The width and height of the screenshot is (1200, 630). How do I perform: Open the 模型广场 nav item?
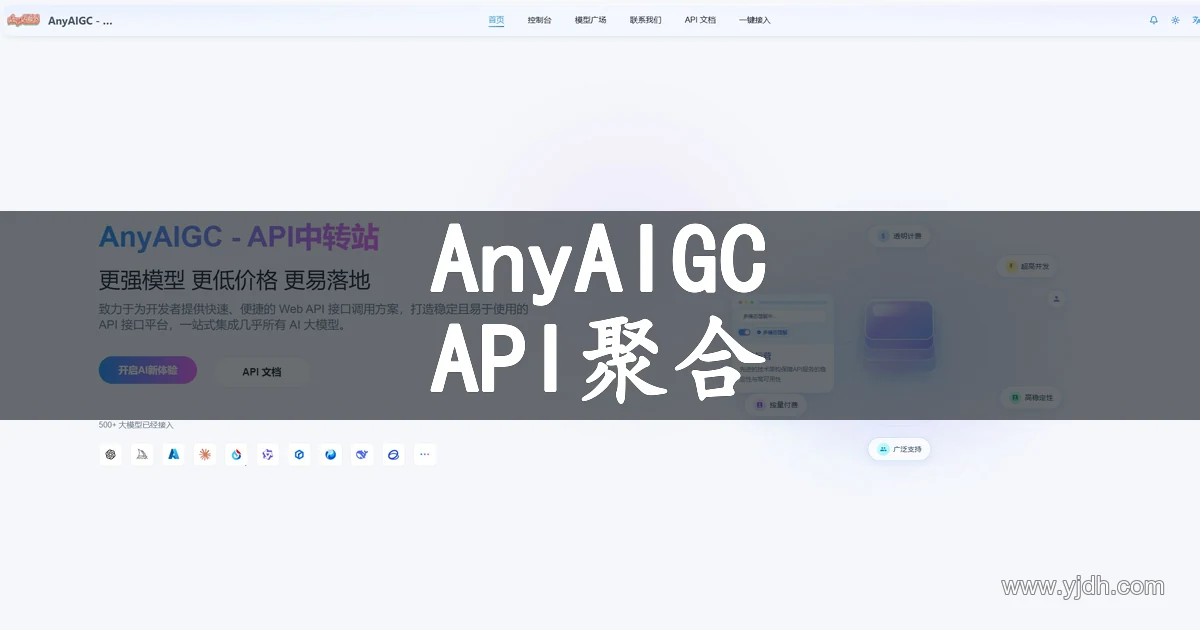coord(590,20)
